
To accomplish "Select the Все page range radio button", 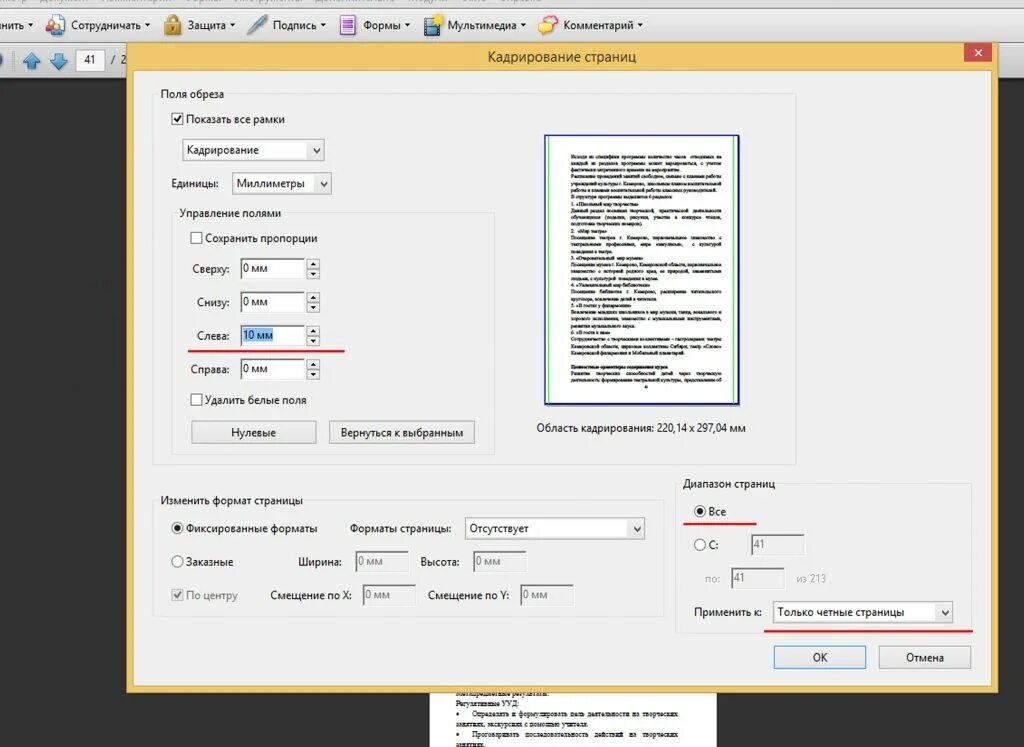I will (700, 511).
